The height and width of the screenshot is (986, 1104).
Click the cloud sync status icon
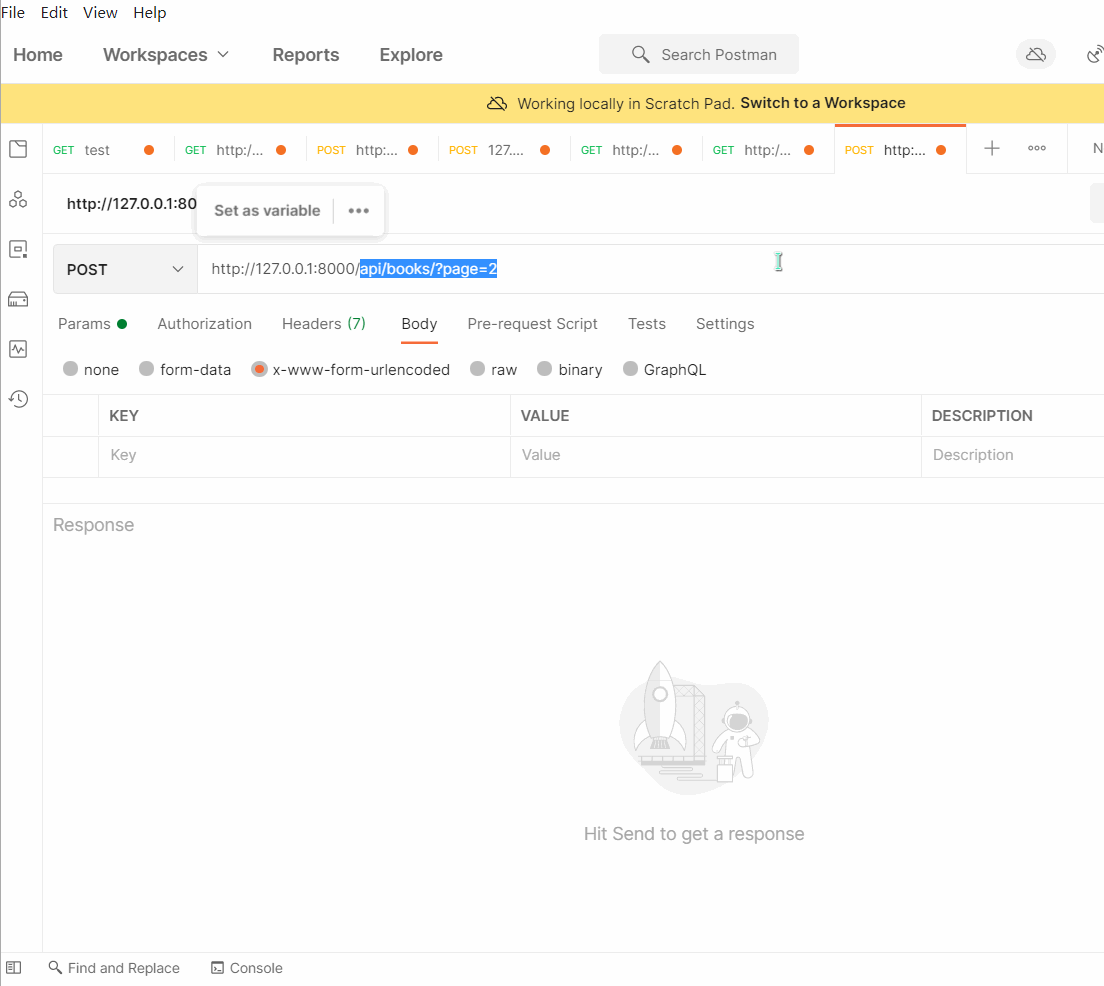pos(1035,54)
